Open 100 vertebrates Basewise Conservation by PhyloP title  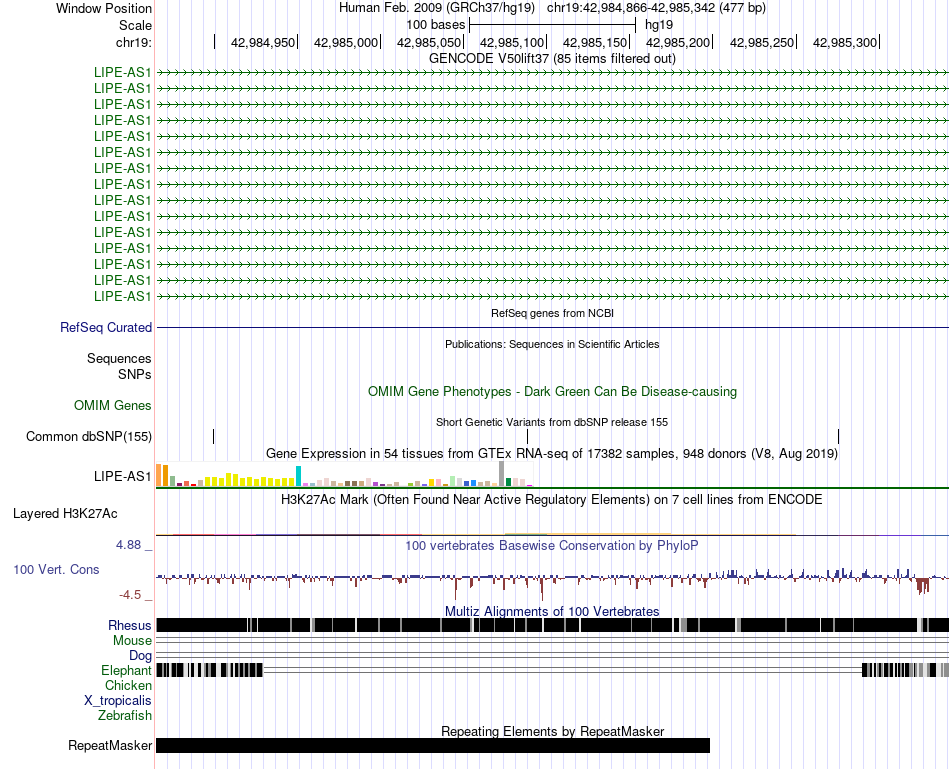pos(552,545)
